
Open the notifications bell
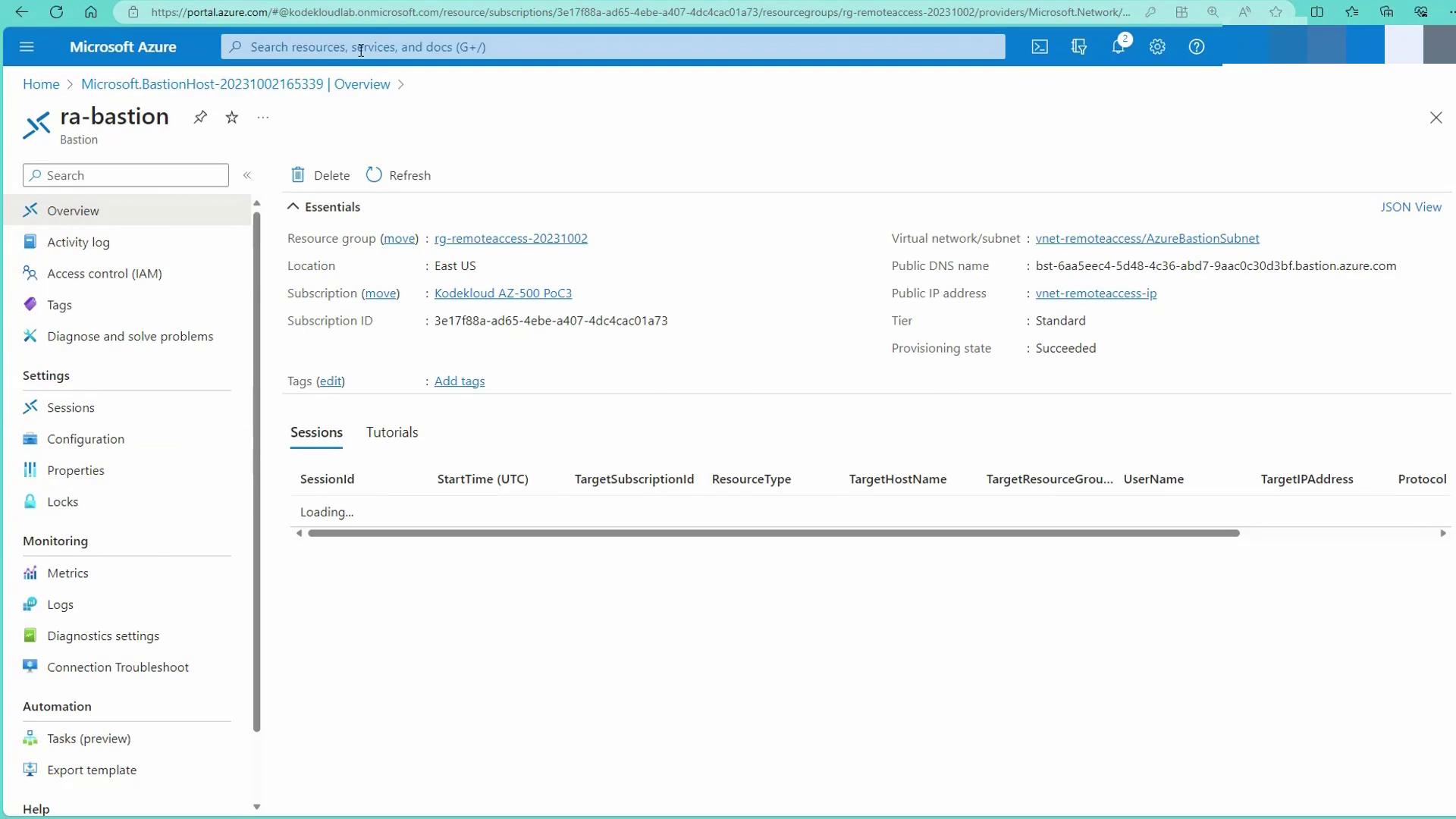tap(1119, 47)
